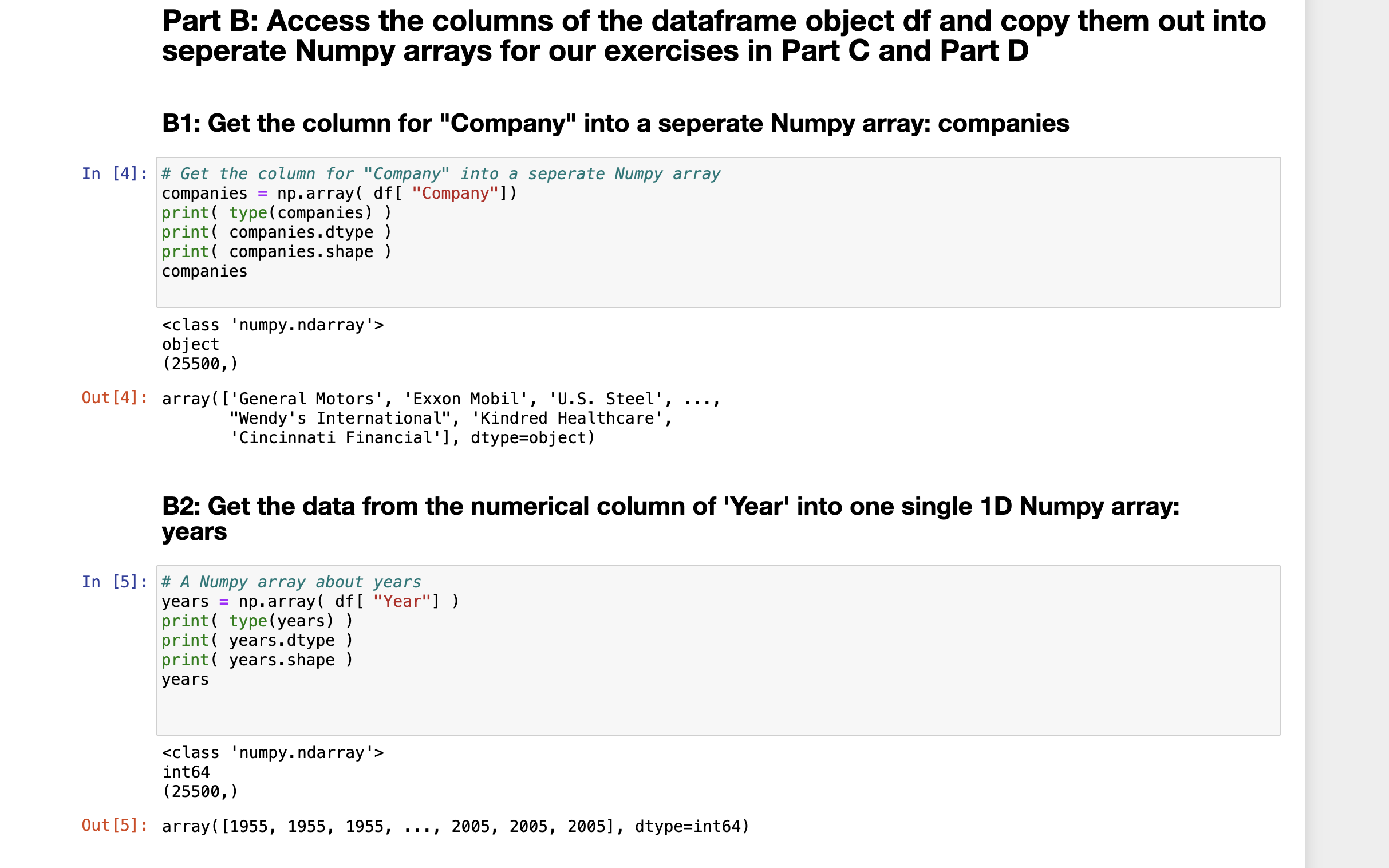Place cursor on years = np.array line
This screenshot has height=868, width=1389.
click(x=310, y=602)
